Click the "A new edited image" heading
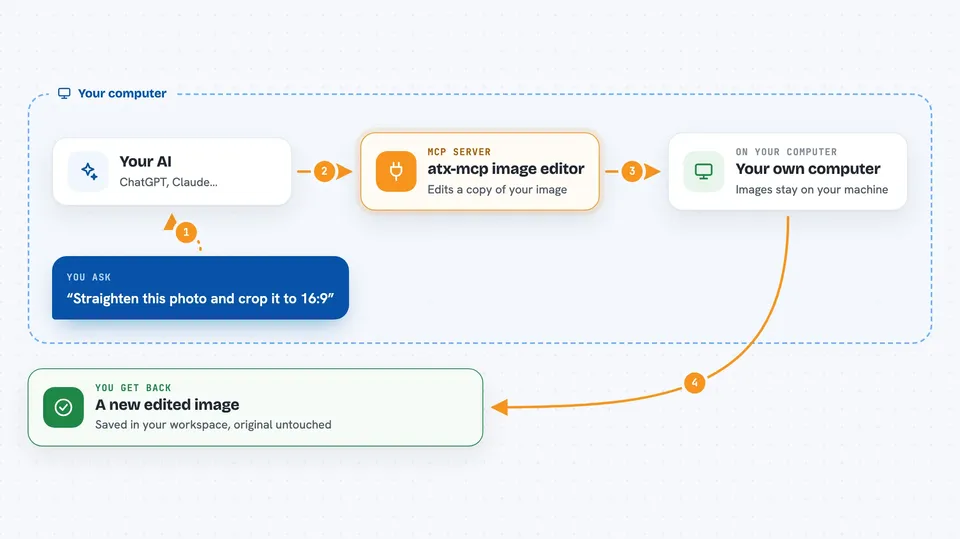This screenshot has height=539, width=960. [x=167, y=404]
